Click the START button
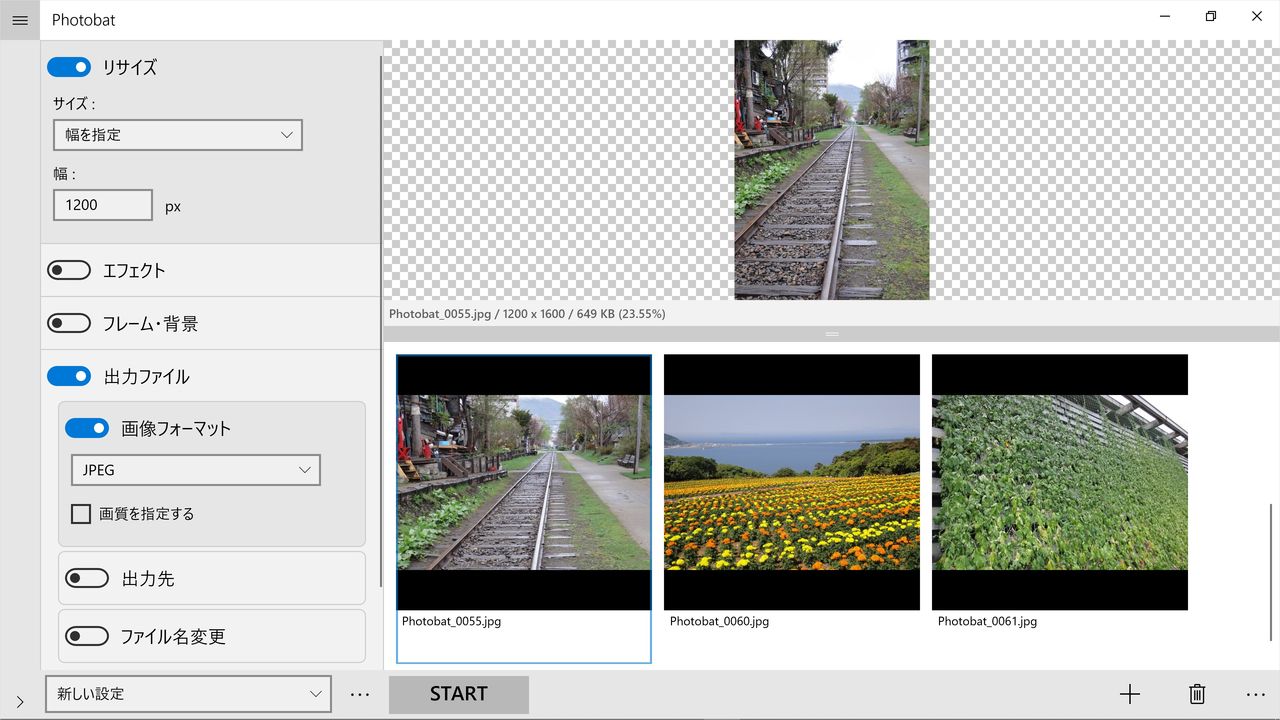 point(459,694)
